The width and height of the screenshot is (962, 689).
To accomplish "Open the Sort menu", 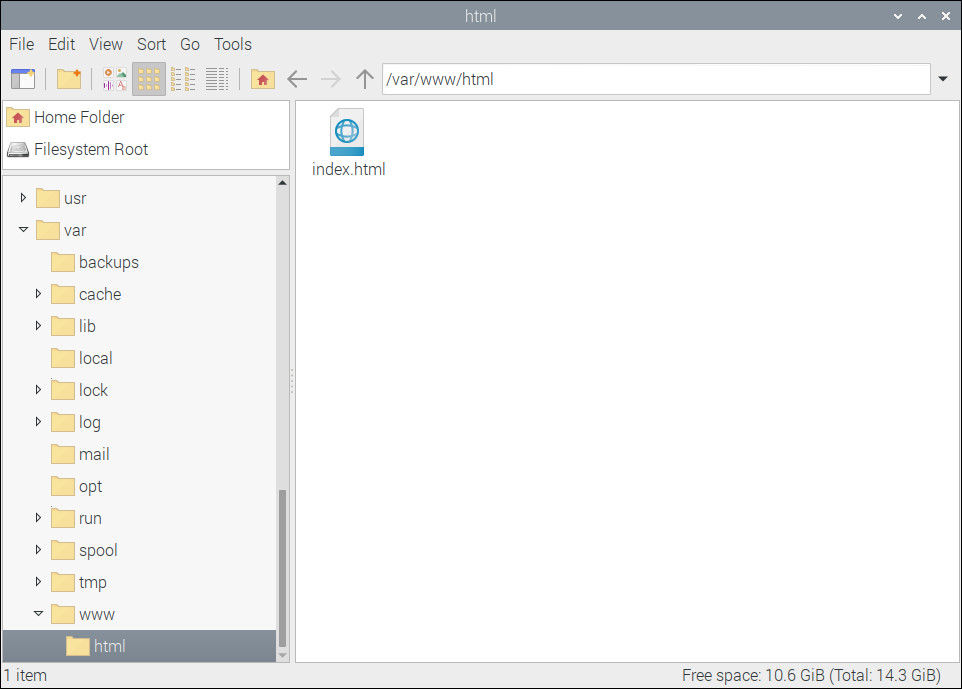I will tap(151, 44).
